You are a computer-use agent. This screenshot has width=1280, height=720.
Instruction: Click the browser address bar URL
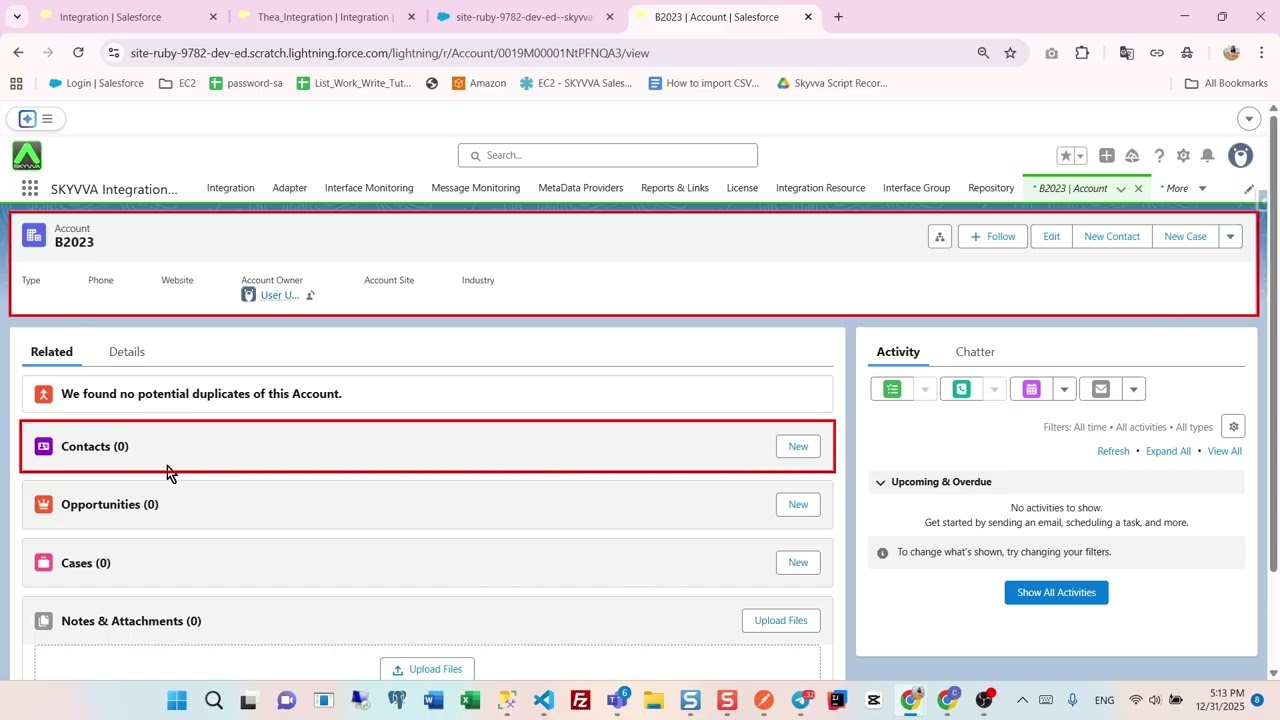point(390,53)
